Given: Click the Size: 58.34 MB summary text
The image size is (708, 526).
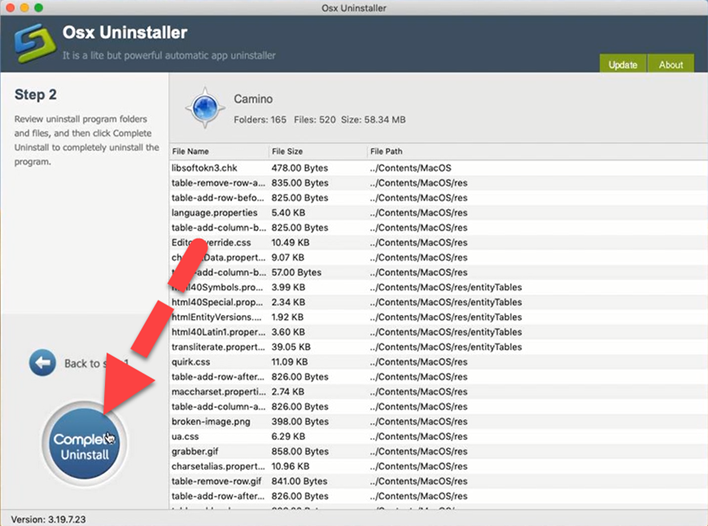Looking at the screenshot, I should 373,120.
